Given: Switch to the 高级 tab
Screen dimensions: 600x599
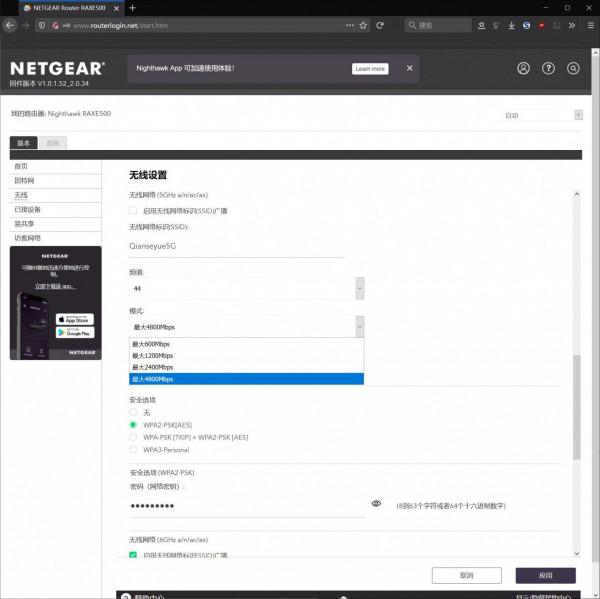Looking at the screenshot, I should (x=53, y=143).
